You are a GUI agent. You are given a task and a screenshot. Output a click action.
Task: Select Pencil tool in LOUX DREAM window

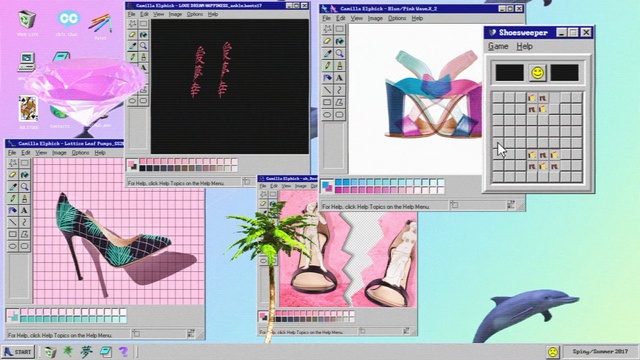[x=132, y=57]
